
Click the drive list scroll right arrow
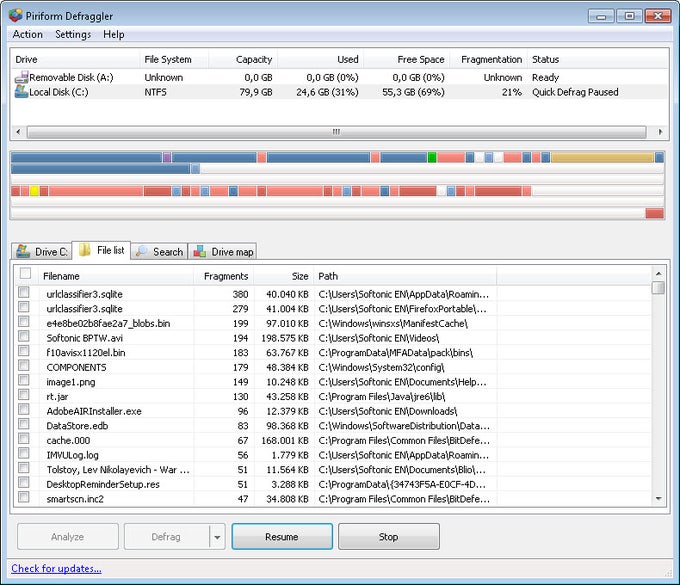[660, 131]
